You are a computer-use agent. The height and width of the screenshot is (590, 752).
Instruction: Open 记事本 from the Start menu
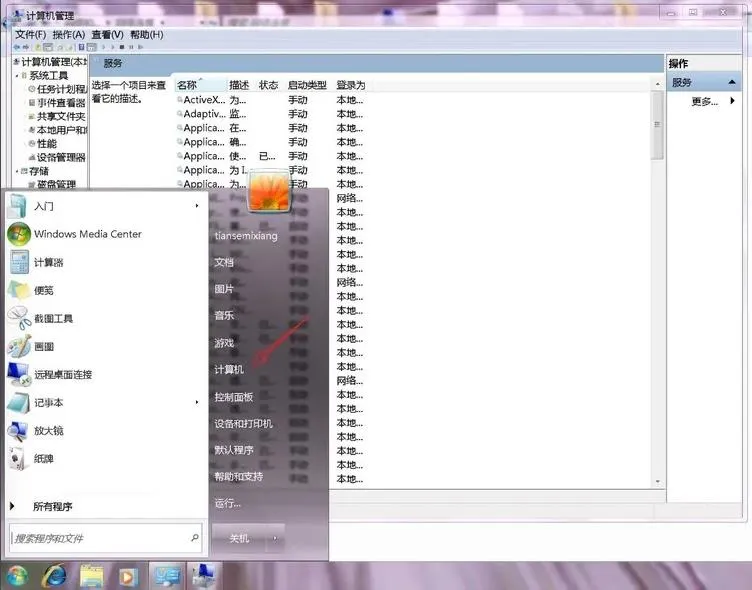(x=106, y=402)
